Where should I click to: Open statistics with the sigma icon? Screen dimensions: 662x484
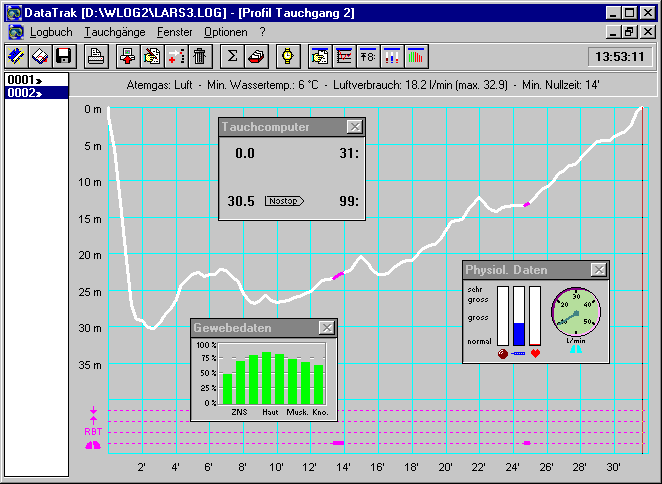pos(232,56)
